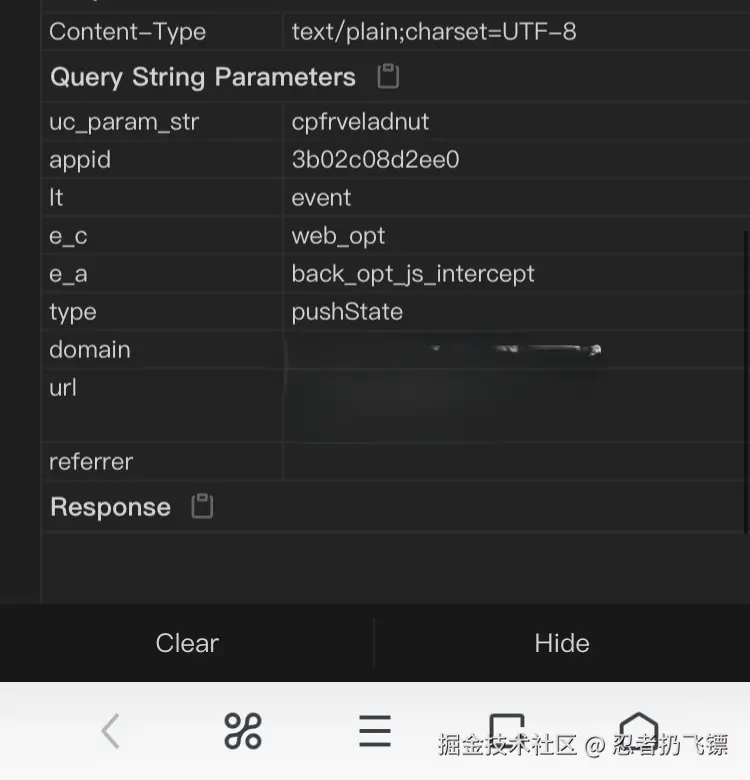750x780 pixels.
Task: Select the uc_param_str parameter row
Action: click(x=124, y=122)
